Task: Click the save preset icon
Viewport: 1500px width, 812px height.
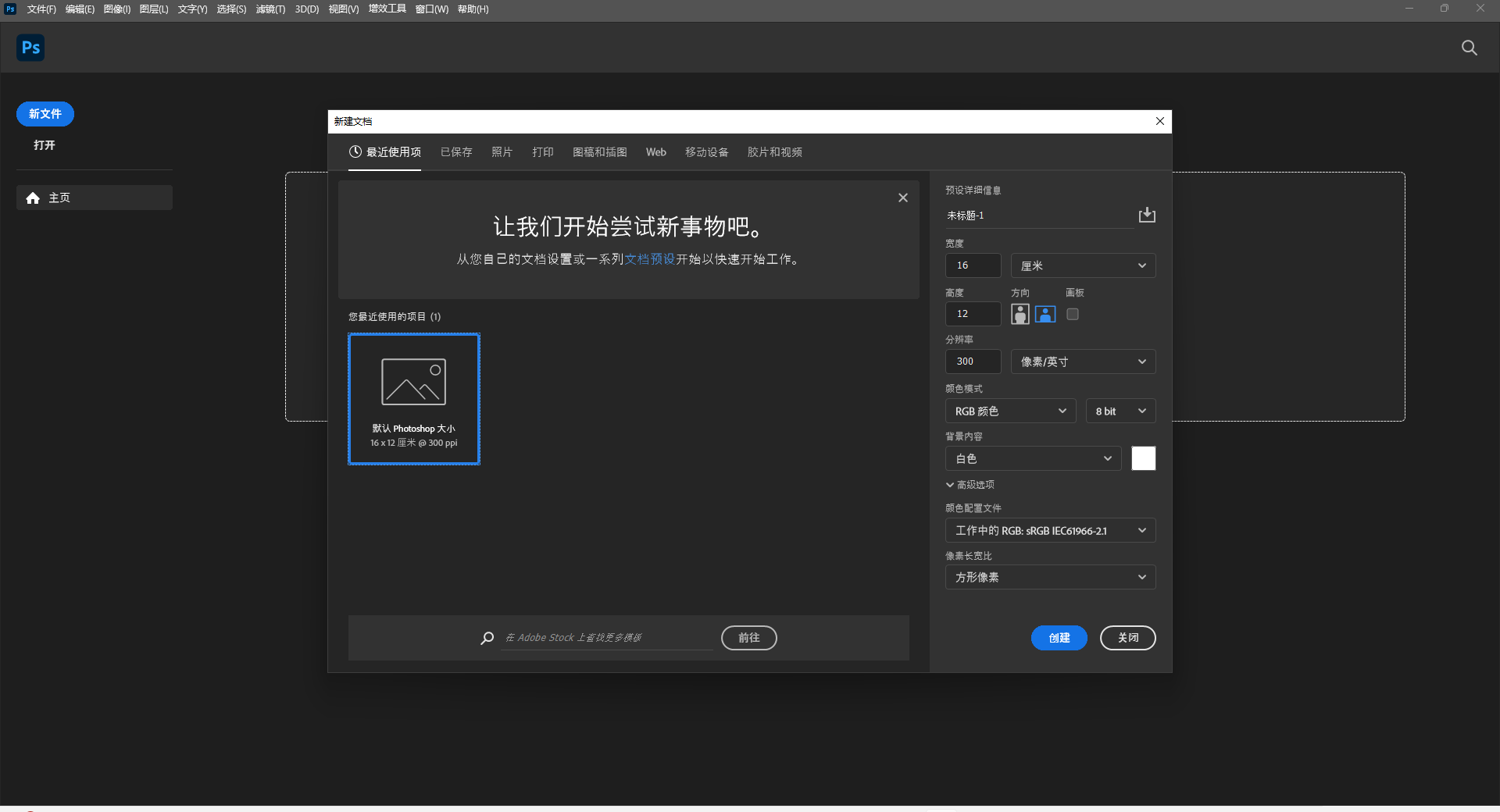Action: [1146, 215]
